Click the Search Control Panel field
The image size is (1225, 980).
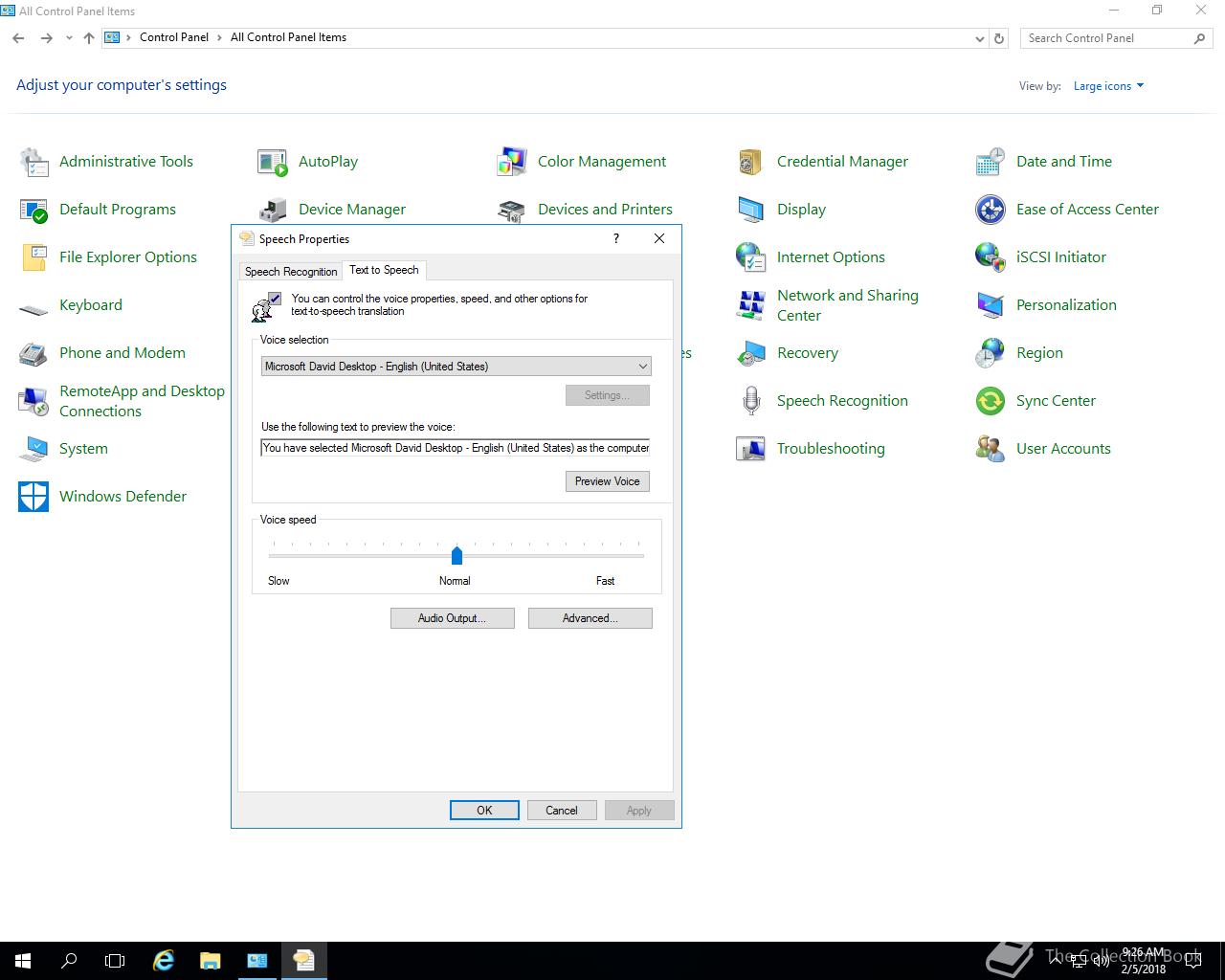click(1115, 38)
